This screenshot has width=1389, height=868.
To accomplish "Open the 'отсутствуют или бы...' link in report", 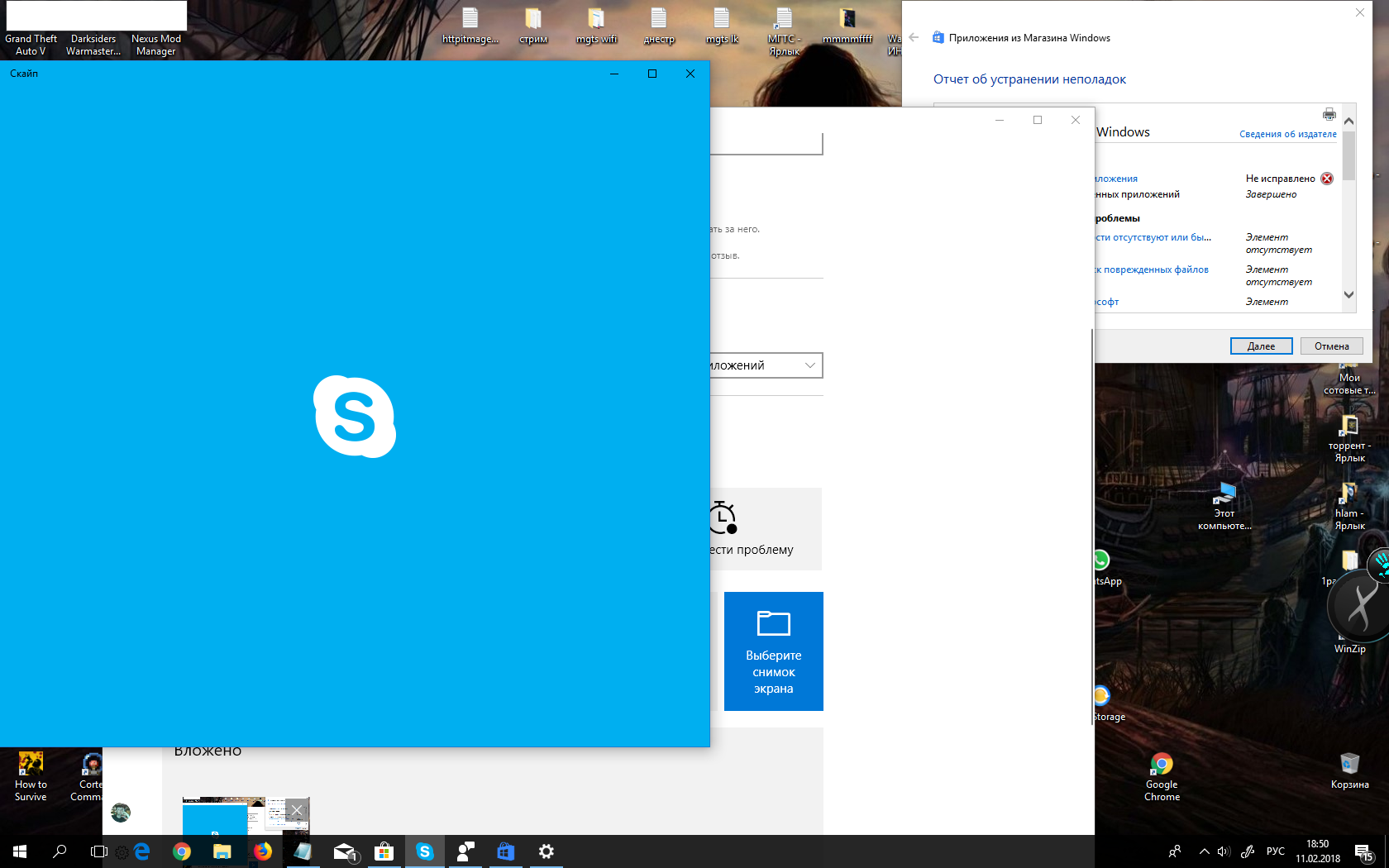I will coord(1153,237).
